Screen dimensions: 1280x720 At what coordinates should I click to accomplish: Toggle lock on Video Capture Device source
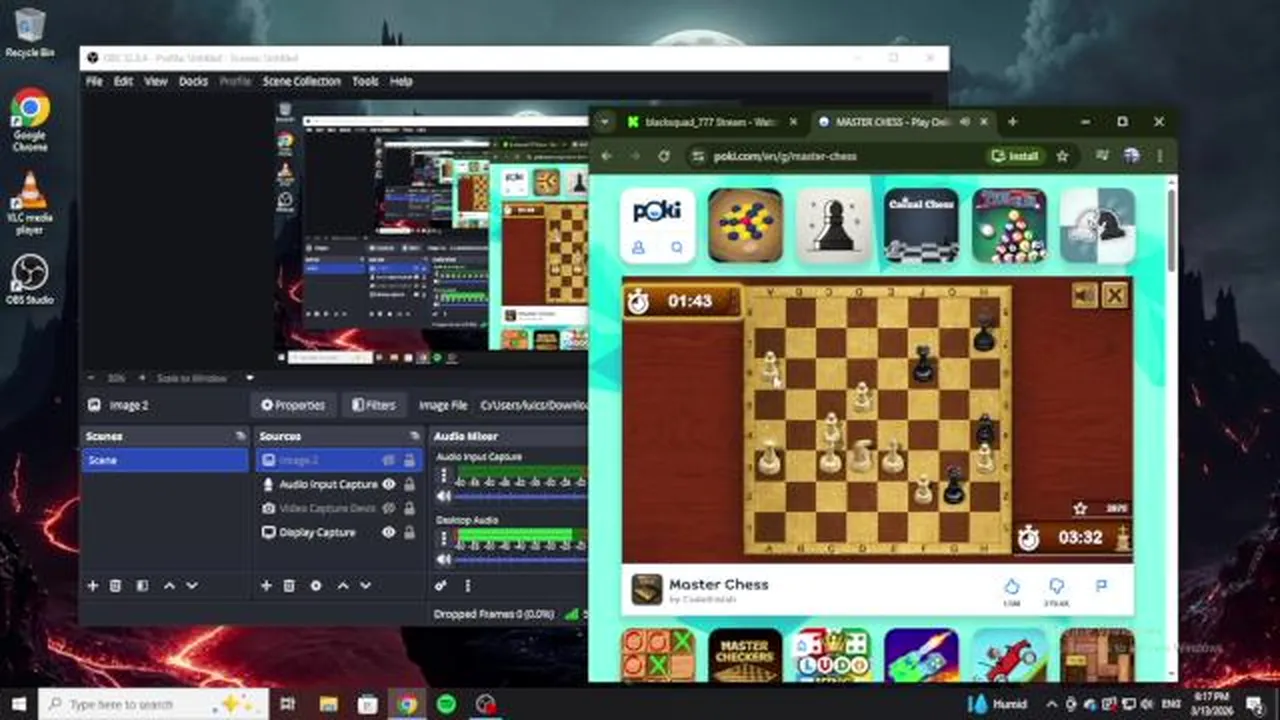click(409, 508)
